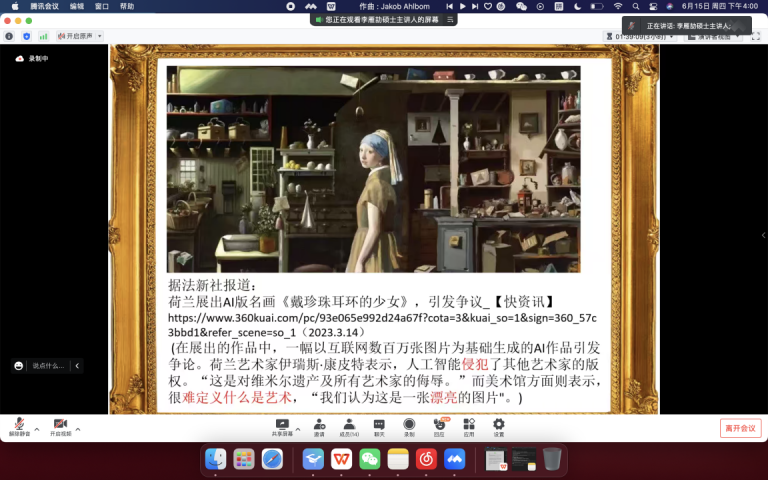
Task: Show the 成员 participants list
Action: 349,427
